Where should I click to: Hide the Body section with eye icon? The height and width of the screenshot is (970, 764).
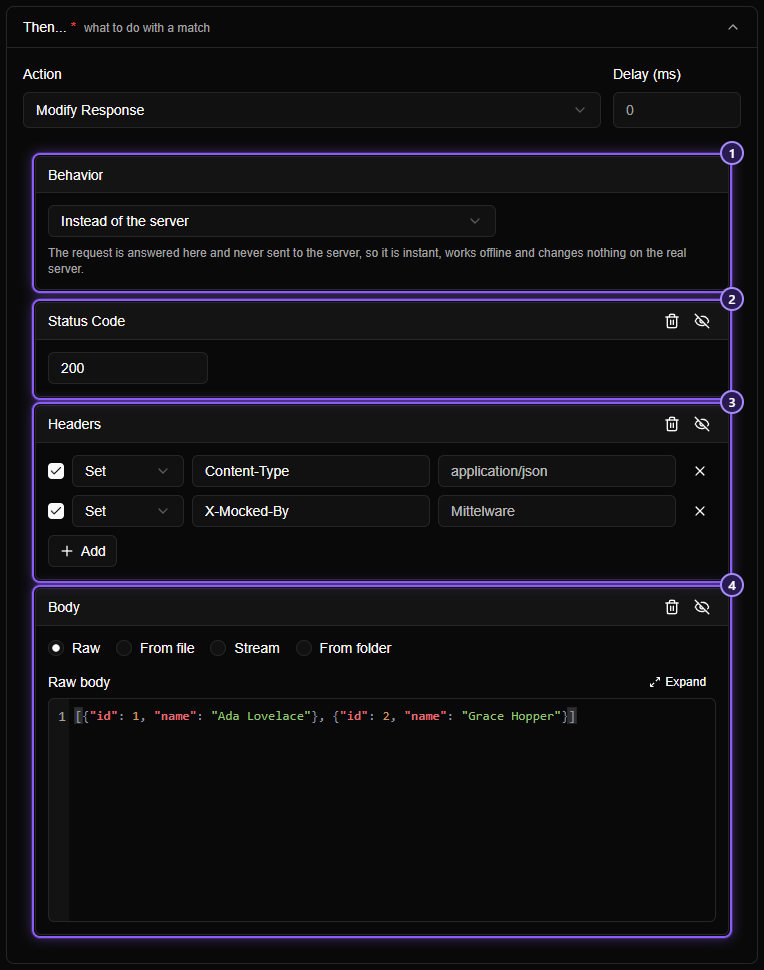coord(702,607)
